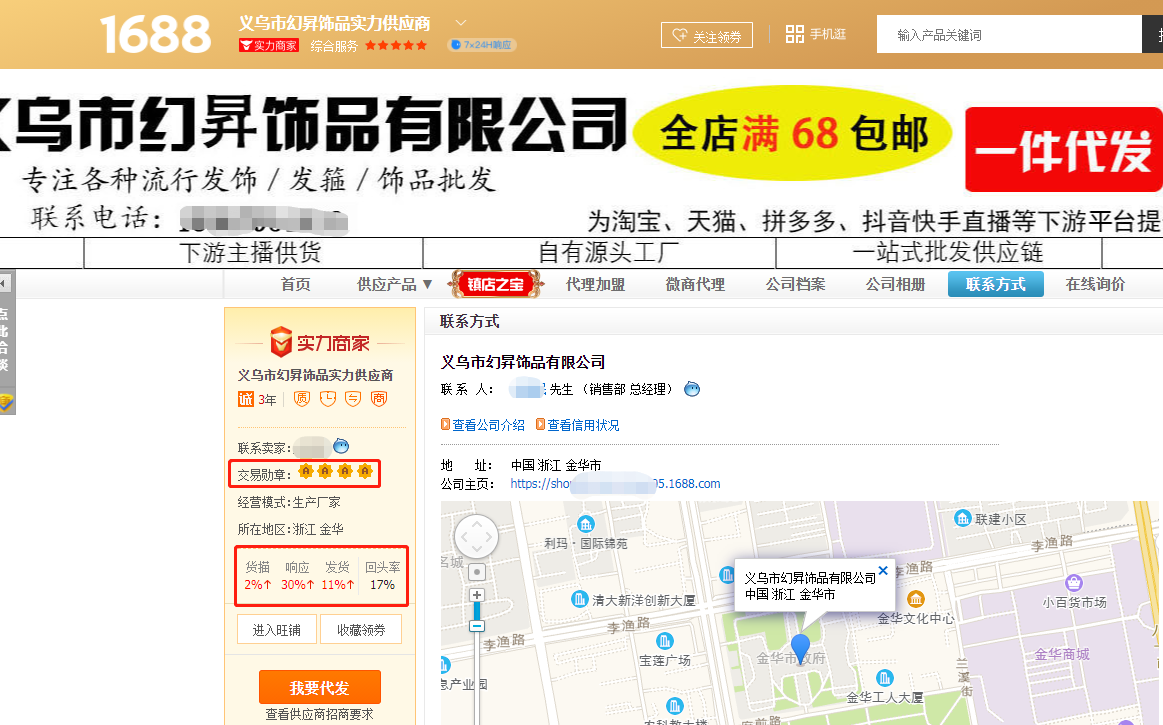The width and height of the screenshot is (1163, 725).
Task: Click the 全店满68包邮 banner badge
Action: pyautogui.click(x=794, y=134)
